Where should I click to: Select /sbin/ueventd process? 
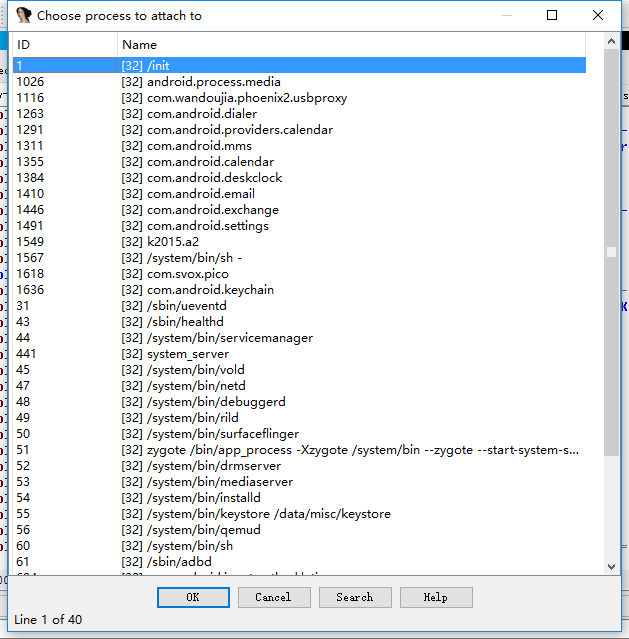tap(300, 306)
